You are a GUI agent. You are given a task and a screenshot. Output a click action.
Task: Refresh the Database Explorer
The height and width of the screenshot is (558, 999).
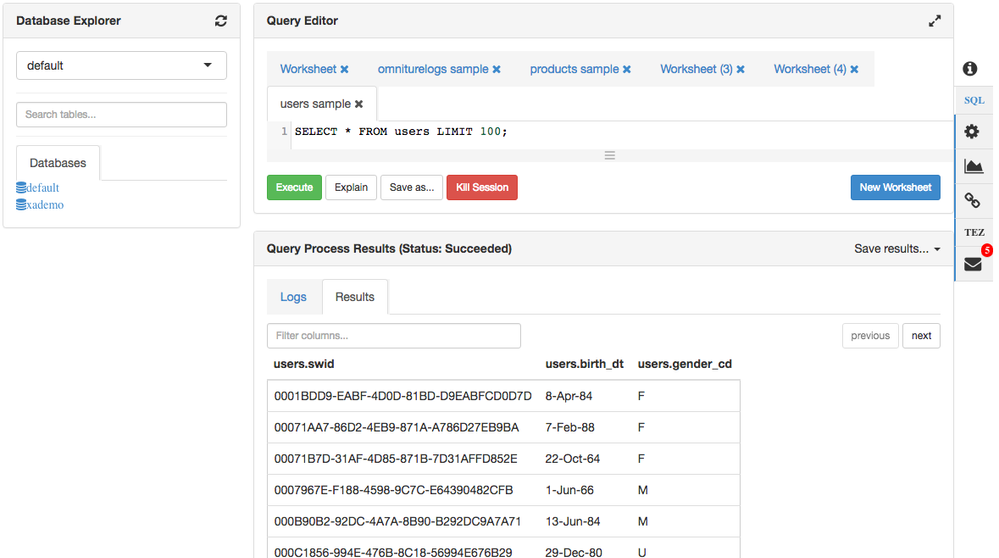pyautogui.click(x=221, y=21)
